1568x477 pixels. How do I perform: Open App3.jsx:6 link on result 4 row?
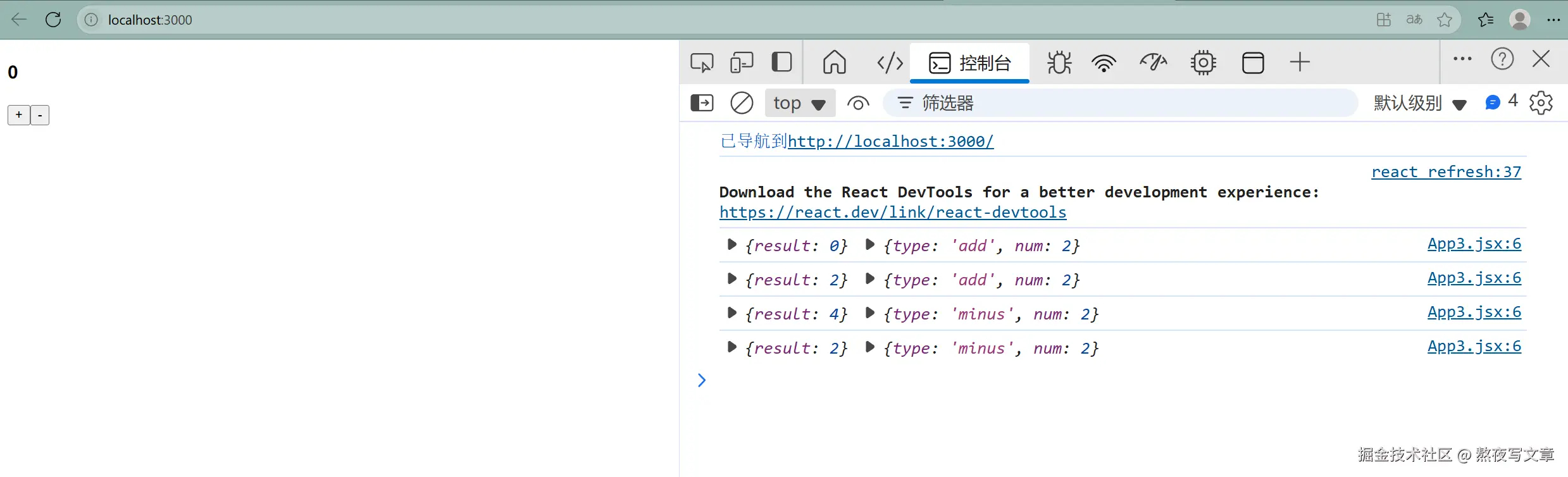tap(1474, 312)
